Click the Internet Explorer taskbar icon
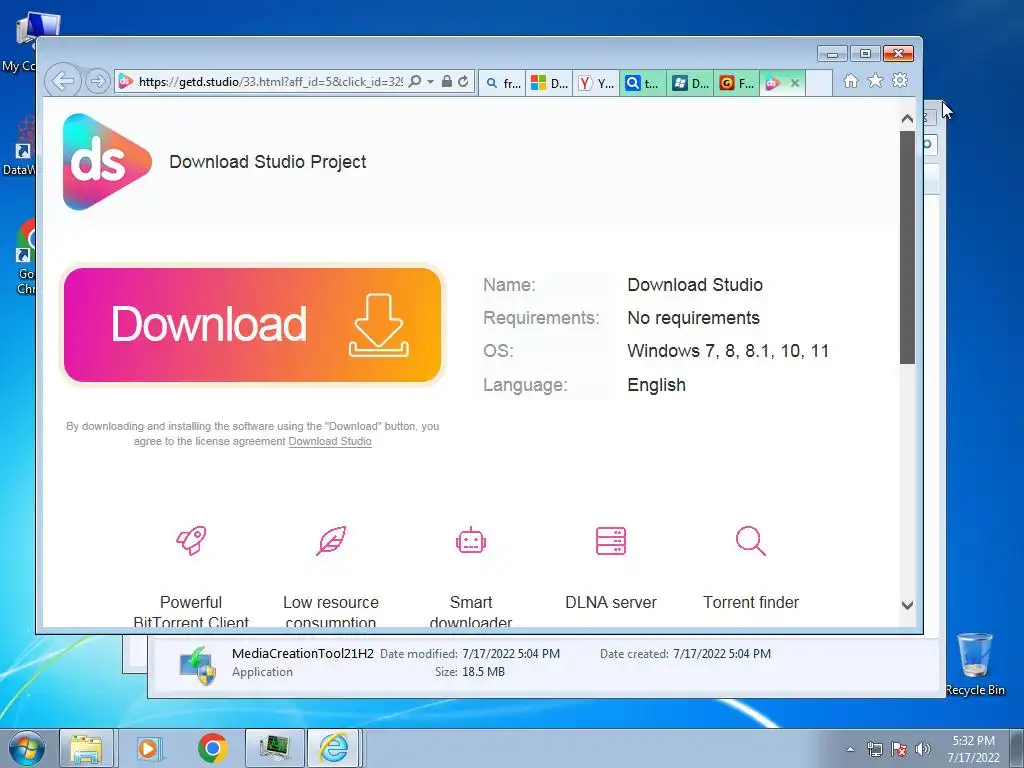The width and height of the screenshot is (1024, 768). 333,749
